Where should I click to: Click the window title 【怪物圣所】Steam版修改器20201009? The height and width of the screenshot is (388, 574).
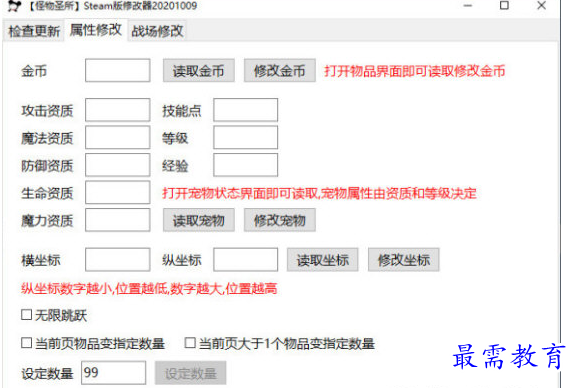tap(111, 5)
